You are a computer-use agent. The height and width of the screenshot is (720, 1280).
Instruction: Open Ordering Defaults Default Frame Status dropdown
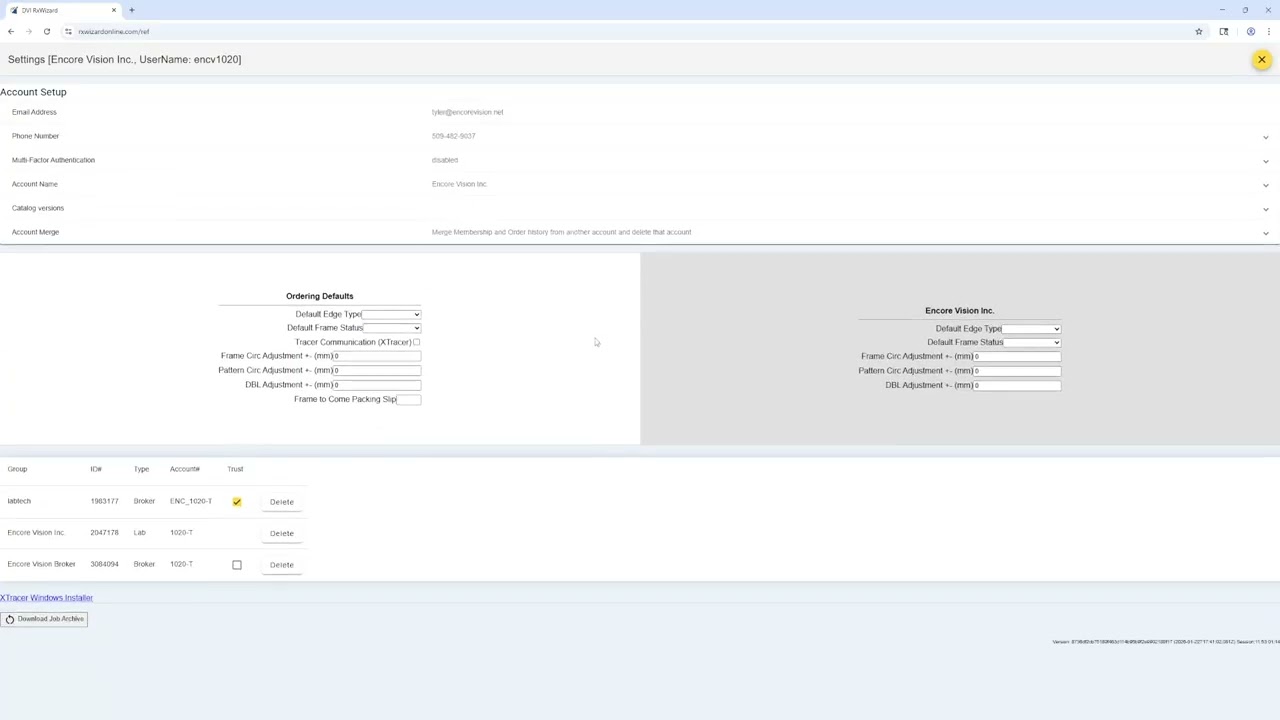[x=391, y=328]
